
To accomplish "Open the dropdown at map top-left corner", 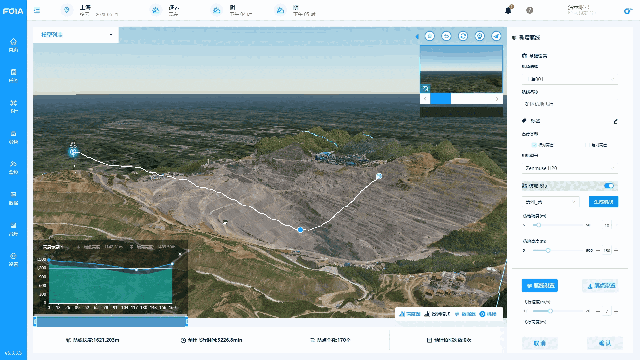I will click(x=76, y=35).
